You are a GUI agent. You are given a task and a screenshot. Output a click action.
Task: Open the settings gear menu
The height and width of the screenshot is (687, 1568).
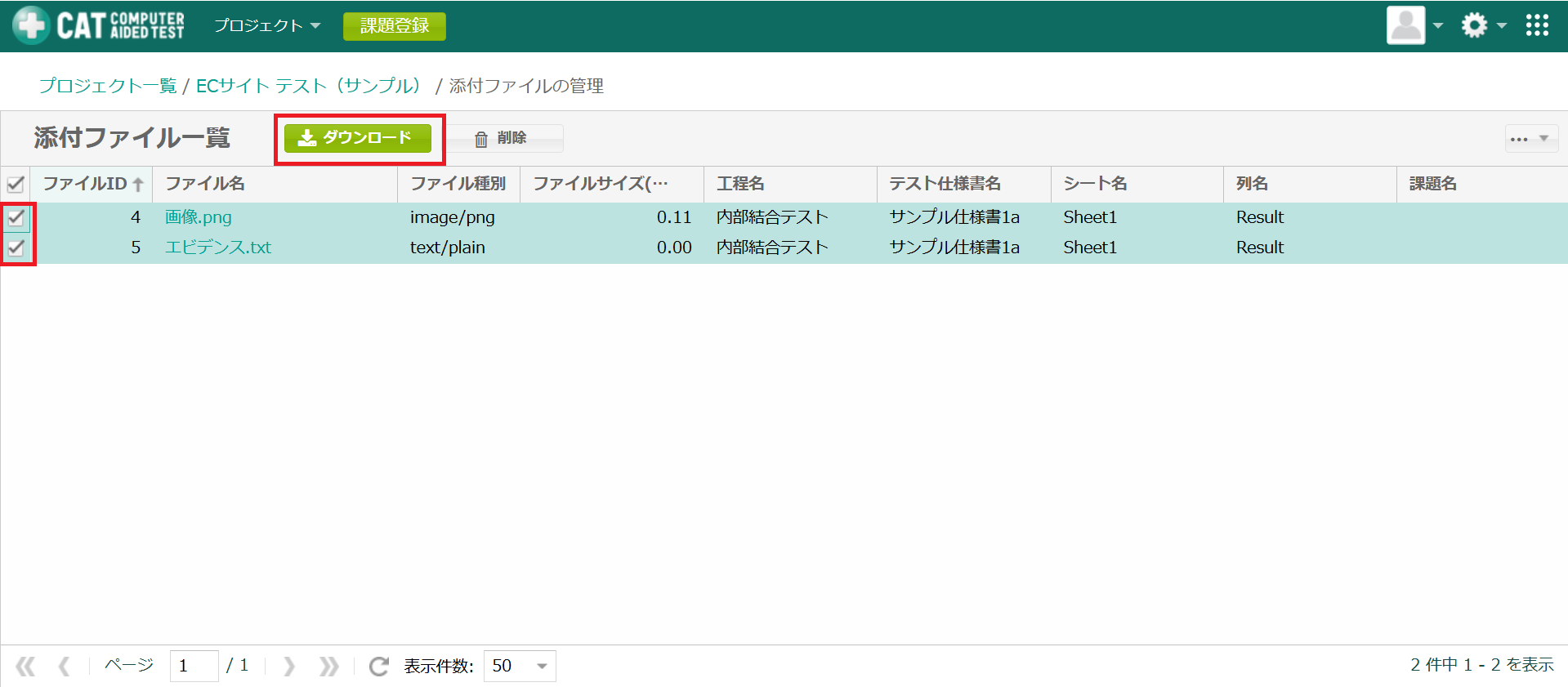point(1481,25)
